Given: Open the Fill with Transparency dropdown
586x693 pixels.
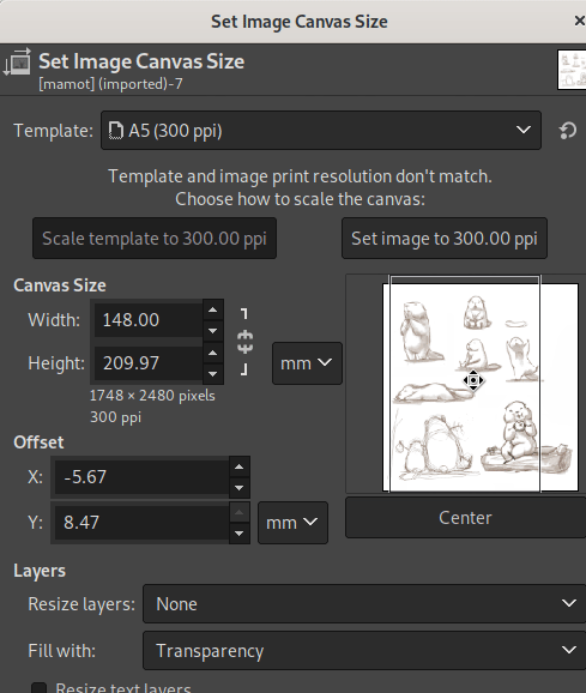Looking at the screenshot, I should [x=365, y=651].
